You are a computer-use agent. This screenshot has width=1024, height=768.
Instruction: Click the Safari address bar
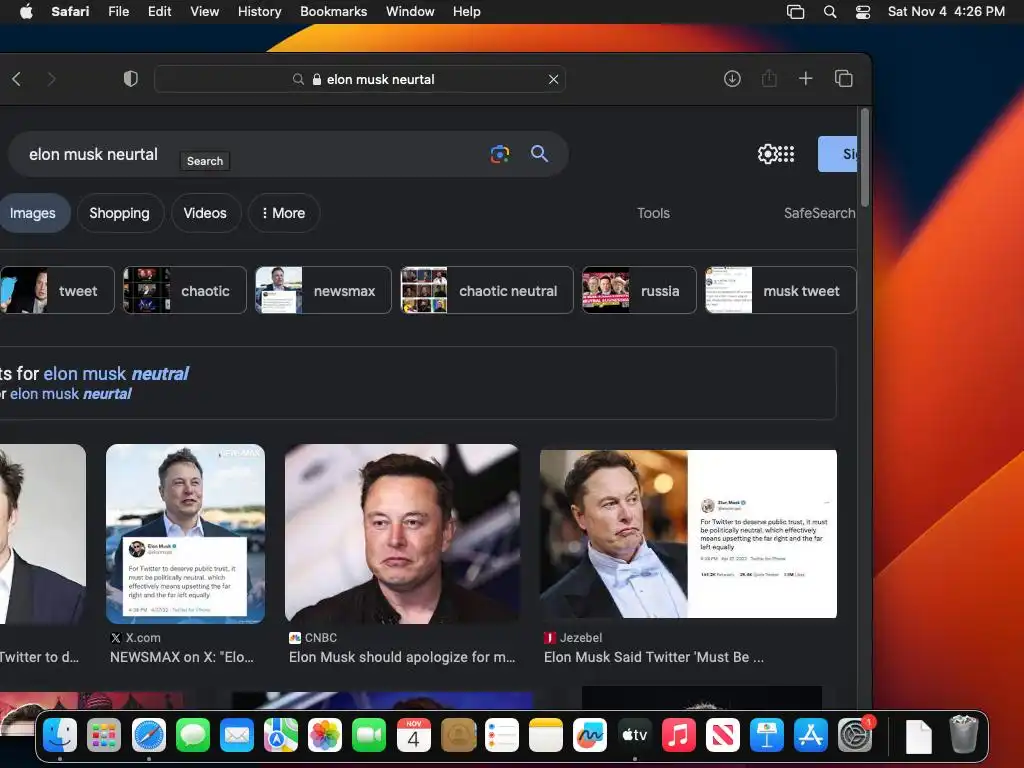coord(360,79)
